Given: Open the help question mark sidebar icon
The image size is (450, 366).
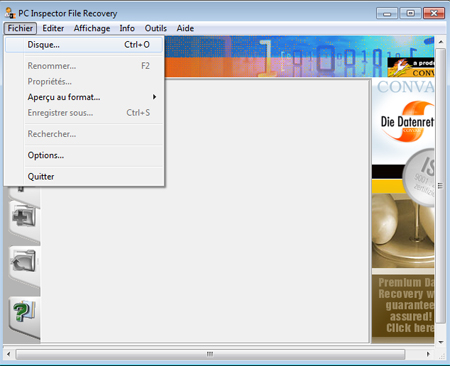Looking at the screenshot, I should [24, 311].
